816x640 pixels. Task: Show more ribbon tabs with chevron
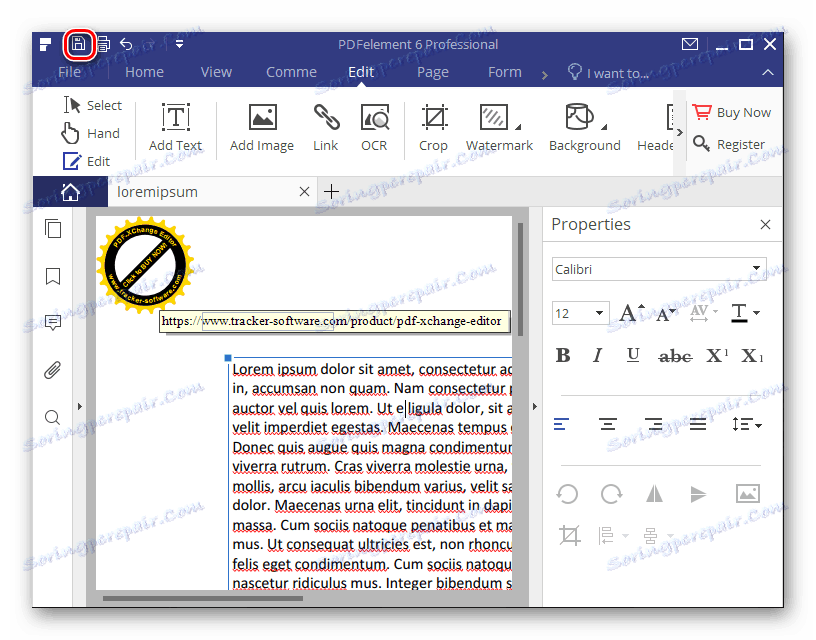pos(545,75)
